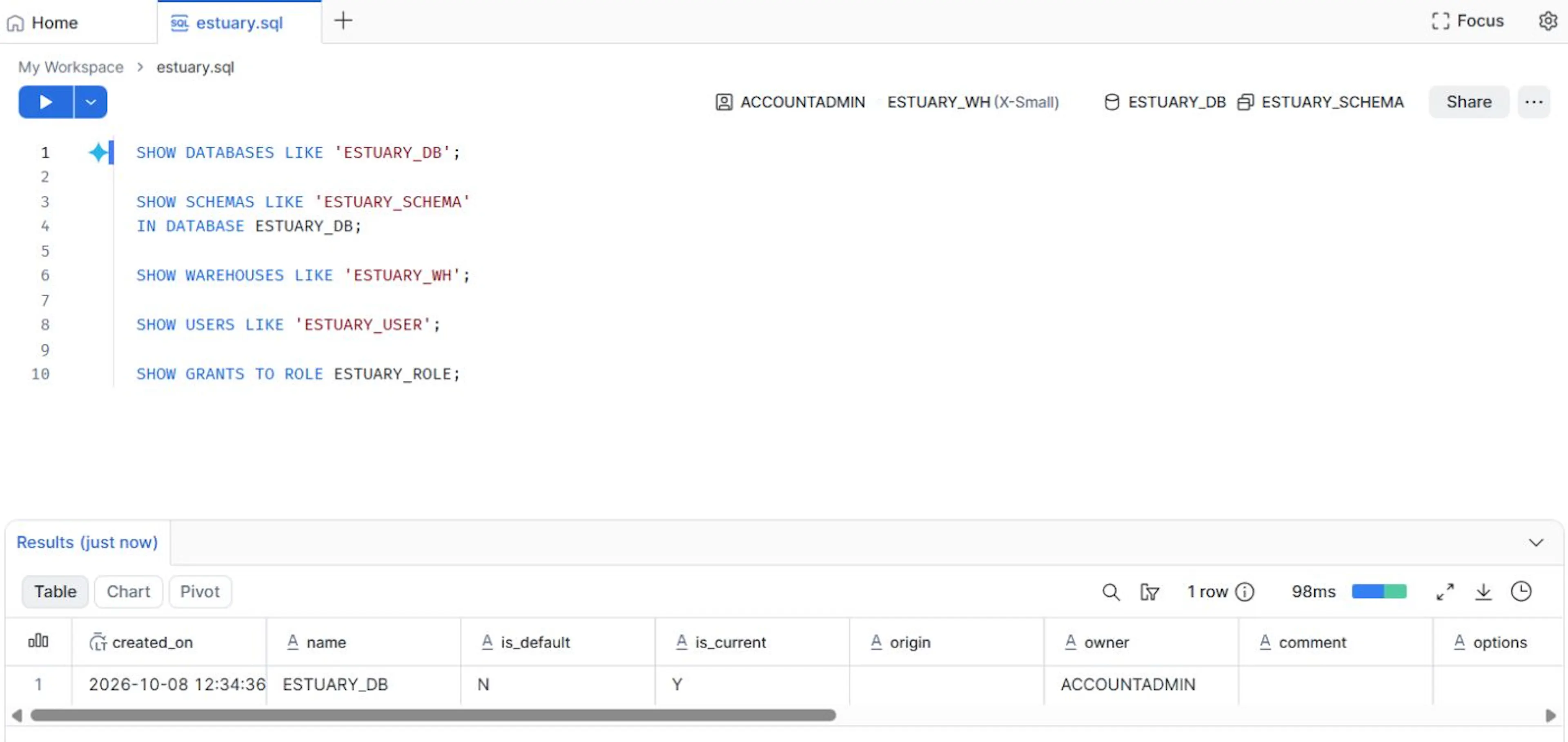The image size is (1568, 742).
Task: Enter Focus mode
Action: [1468, 21]
